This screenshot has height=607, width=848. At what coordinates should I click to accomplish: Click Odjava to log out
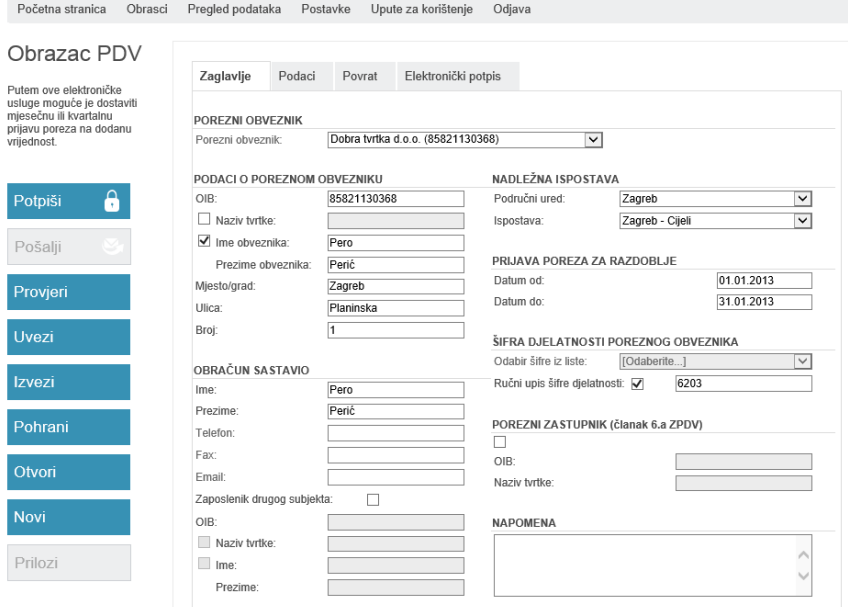click(512, 9)
